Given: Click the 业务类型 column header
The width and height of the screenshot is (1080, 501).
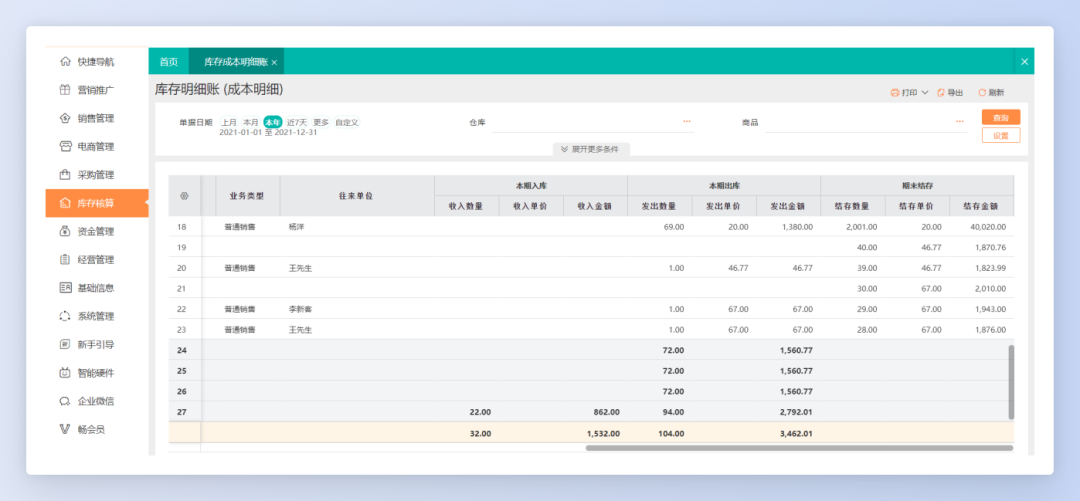Looking at the screenshot, I should [247, 196].
